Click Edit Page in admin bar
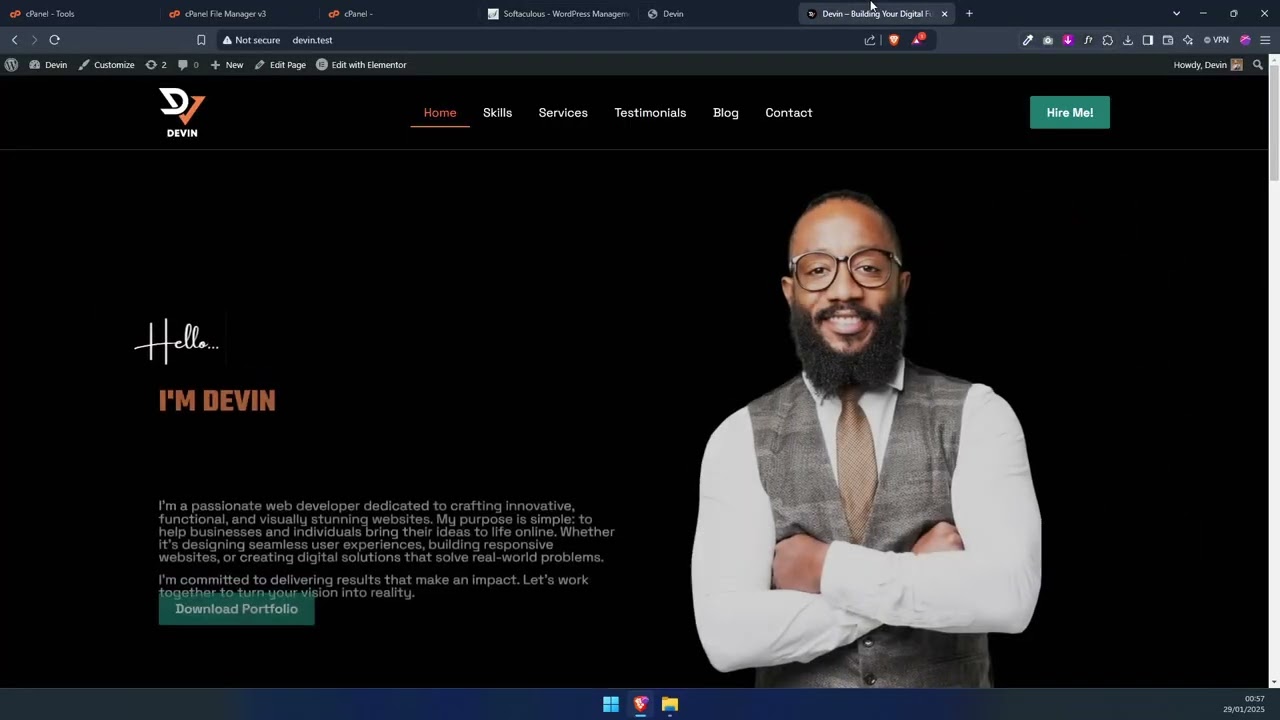The width and height of the screenshot is (1280, 720). point(280,65)
